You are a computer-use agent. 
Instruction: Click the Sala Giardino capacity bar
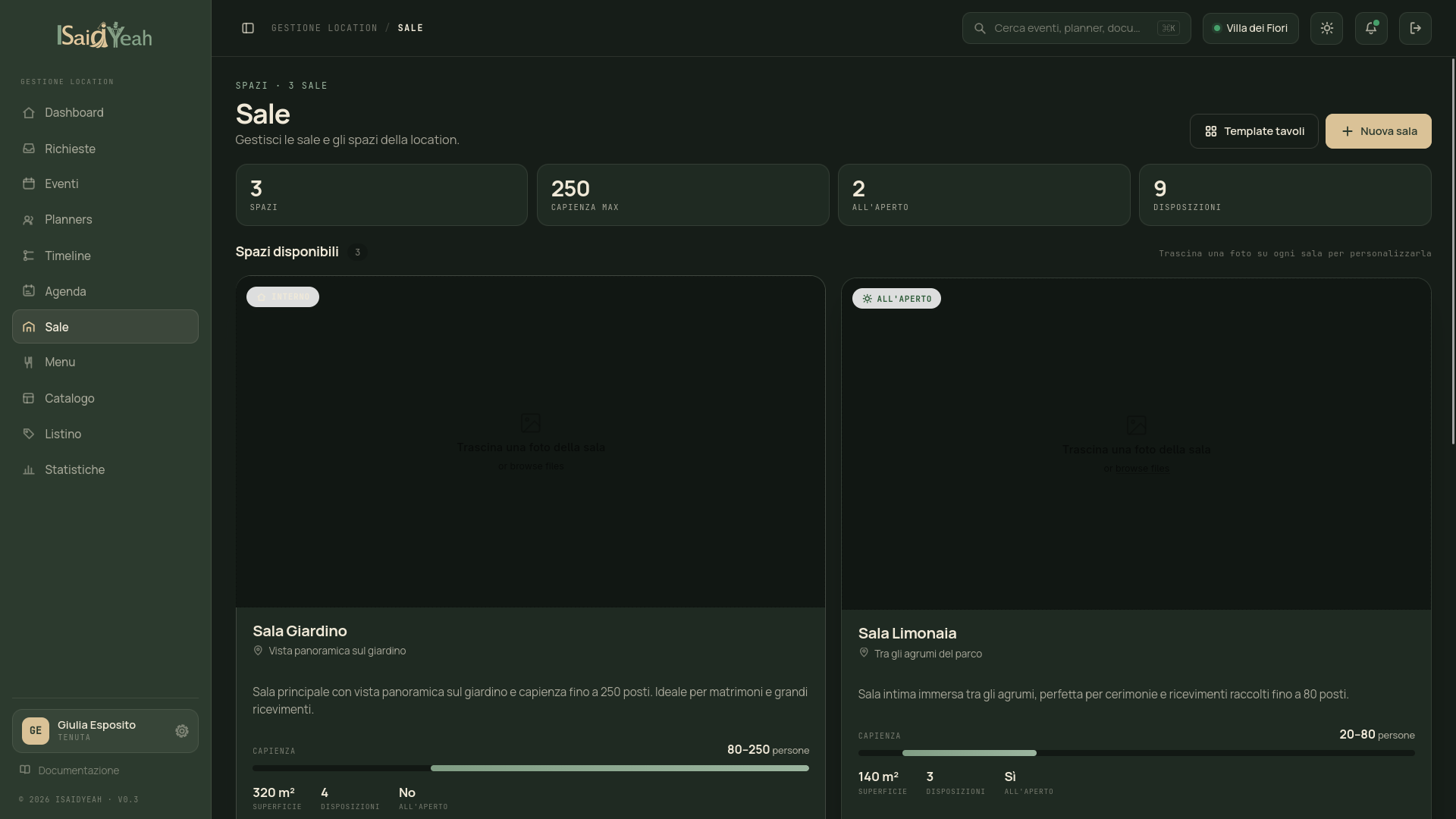tap(531, 768)
